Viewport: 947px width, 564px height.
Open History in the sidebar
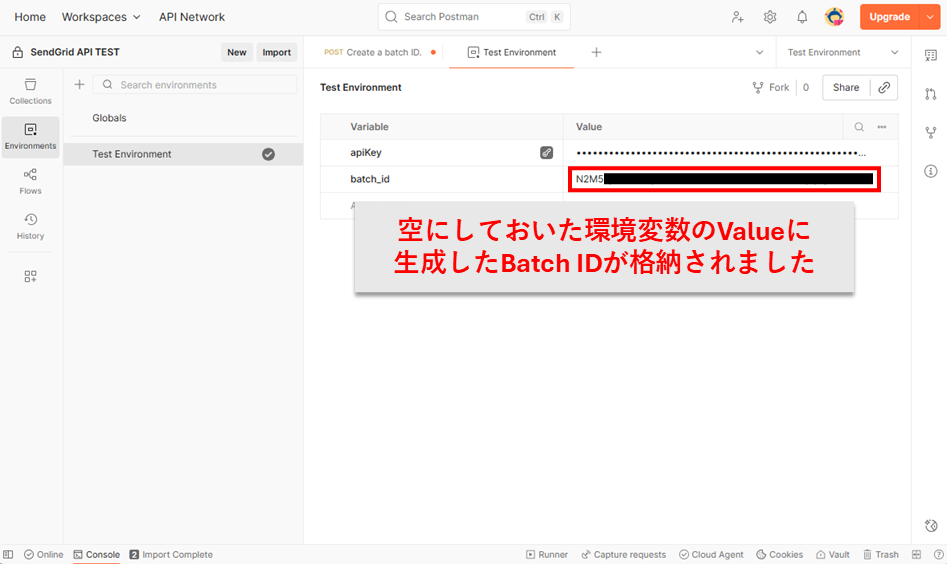30,226
